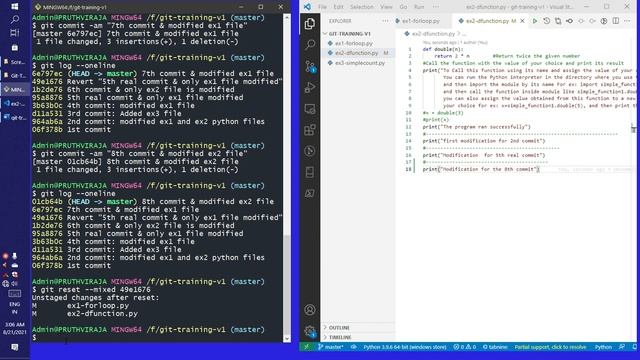Viewport: 640px width, 360px height.
Task: Open Source Control view in VS Code
Action: 310,66
